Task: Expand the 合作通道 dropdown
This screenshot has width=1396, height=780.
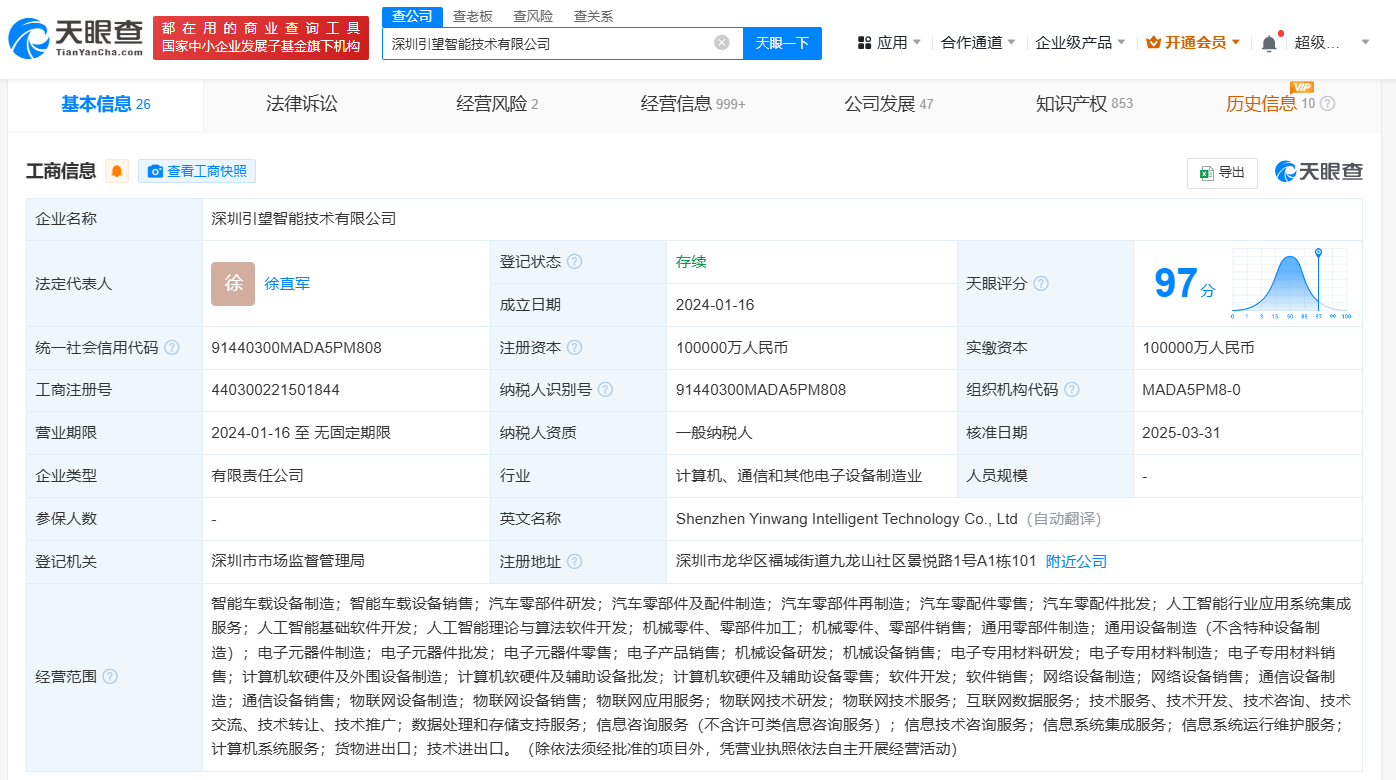Action: point(977,43)
